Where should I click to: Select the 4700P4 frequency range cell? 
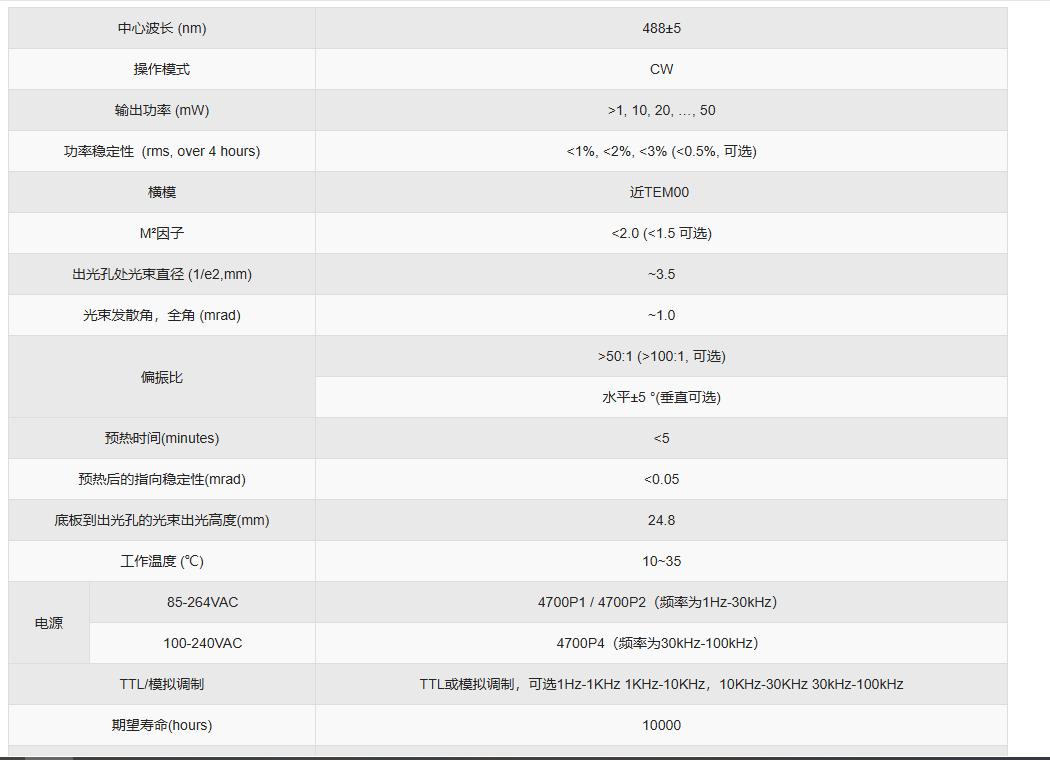tap(661, 643)
